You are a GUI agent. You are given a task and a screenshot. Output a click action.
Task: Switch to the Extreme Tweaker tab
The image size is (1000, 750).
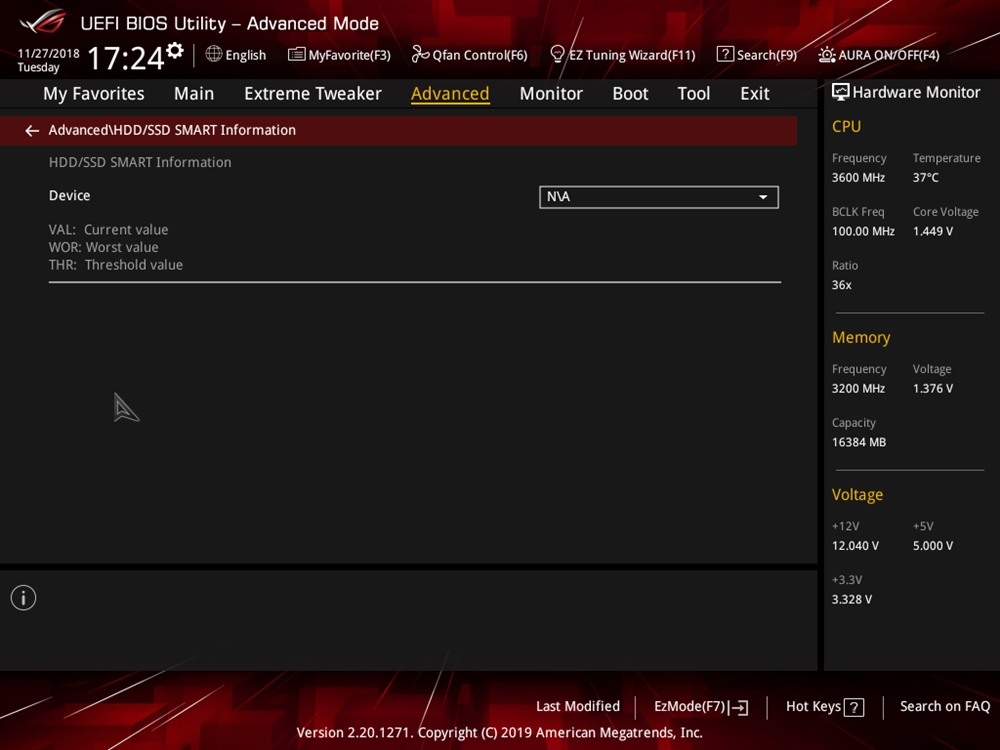tap(312, 94)
